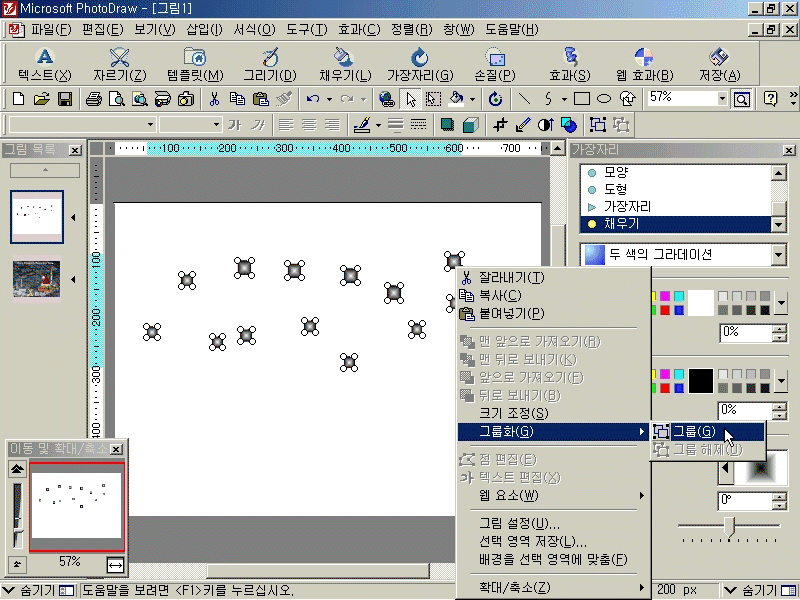Open the 효과(S) visual menu
This screenshot has height=600, width=800.
click(569, 64)
